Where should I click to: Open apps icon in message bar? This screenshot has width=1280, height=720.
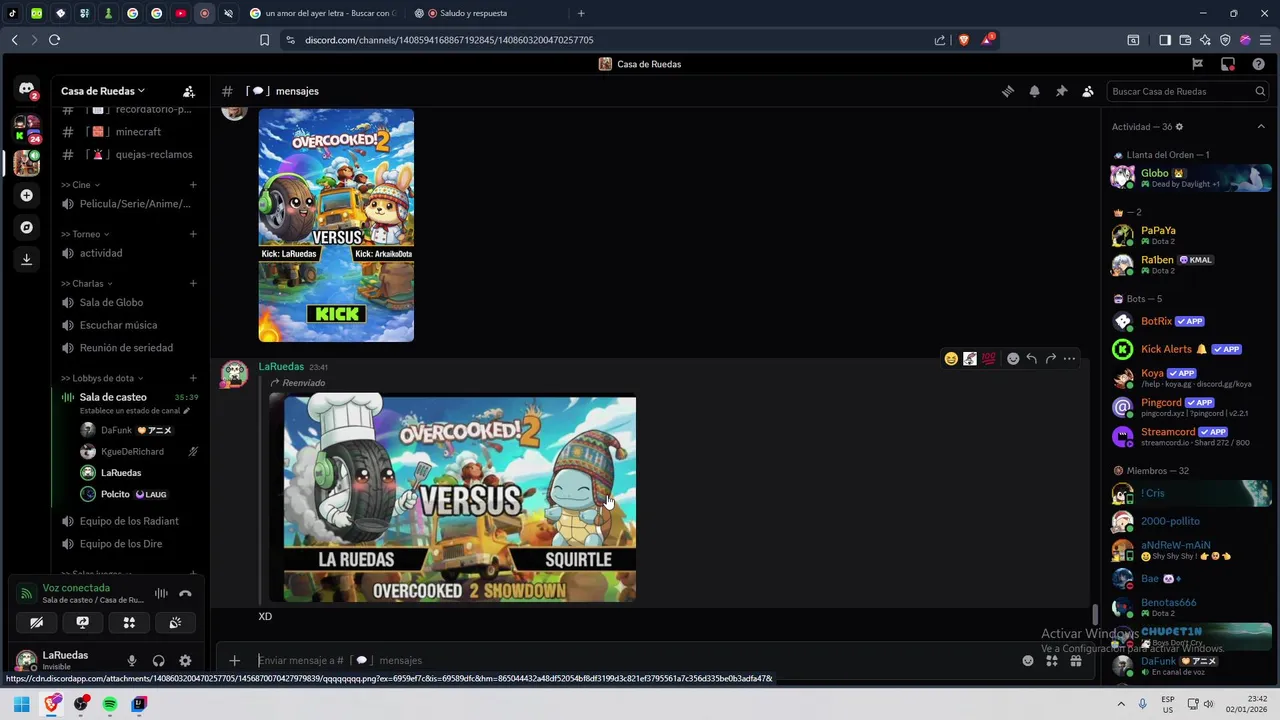click(x=1052, y=660)
